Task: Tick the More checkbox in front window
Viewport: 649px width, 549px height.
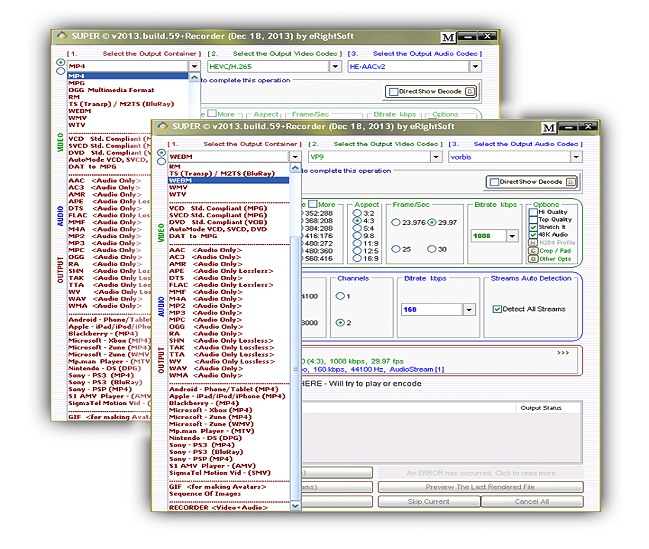Action: [313, 204]
